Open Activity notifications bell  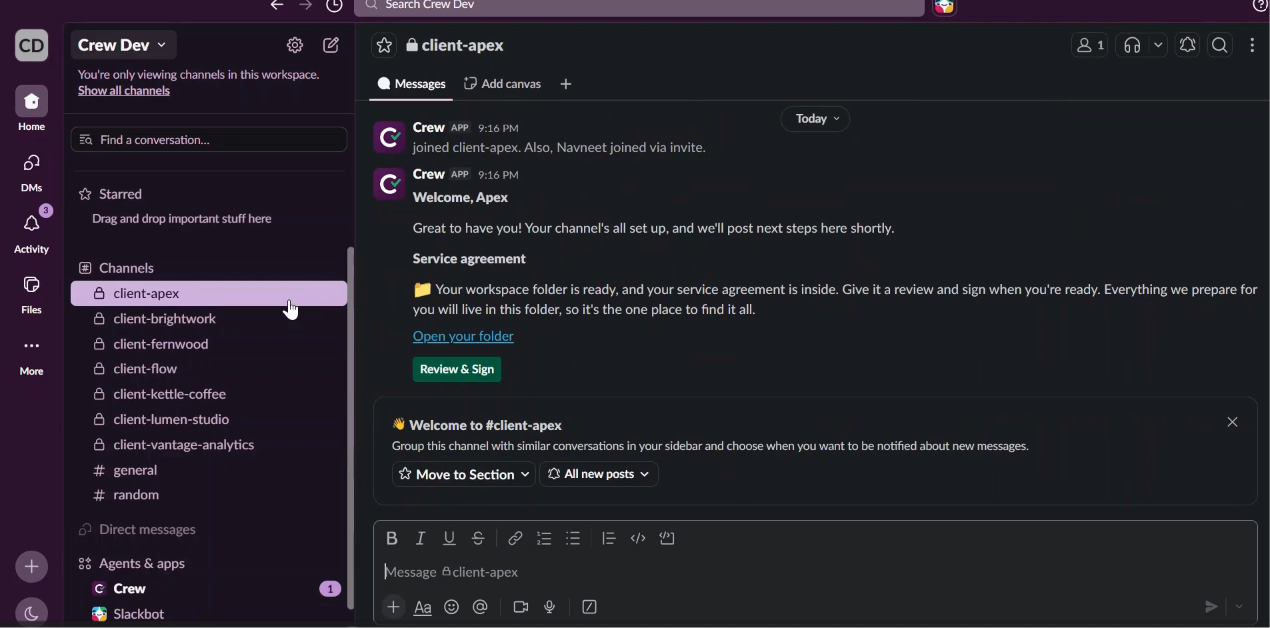pos(31,232)
